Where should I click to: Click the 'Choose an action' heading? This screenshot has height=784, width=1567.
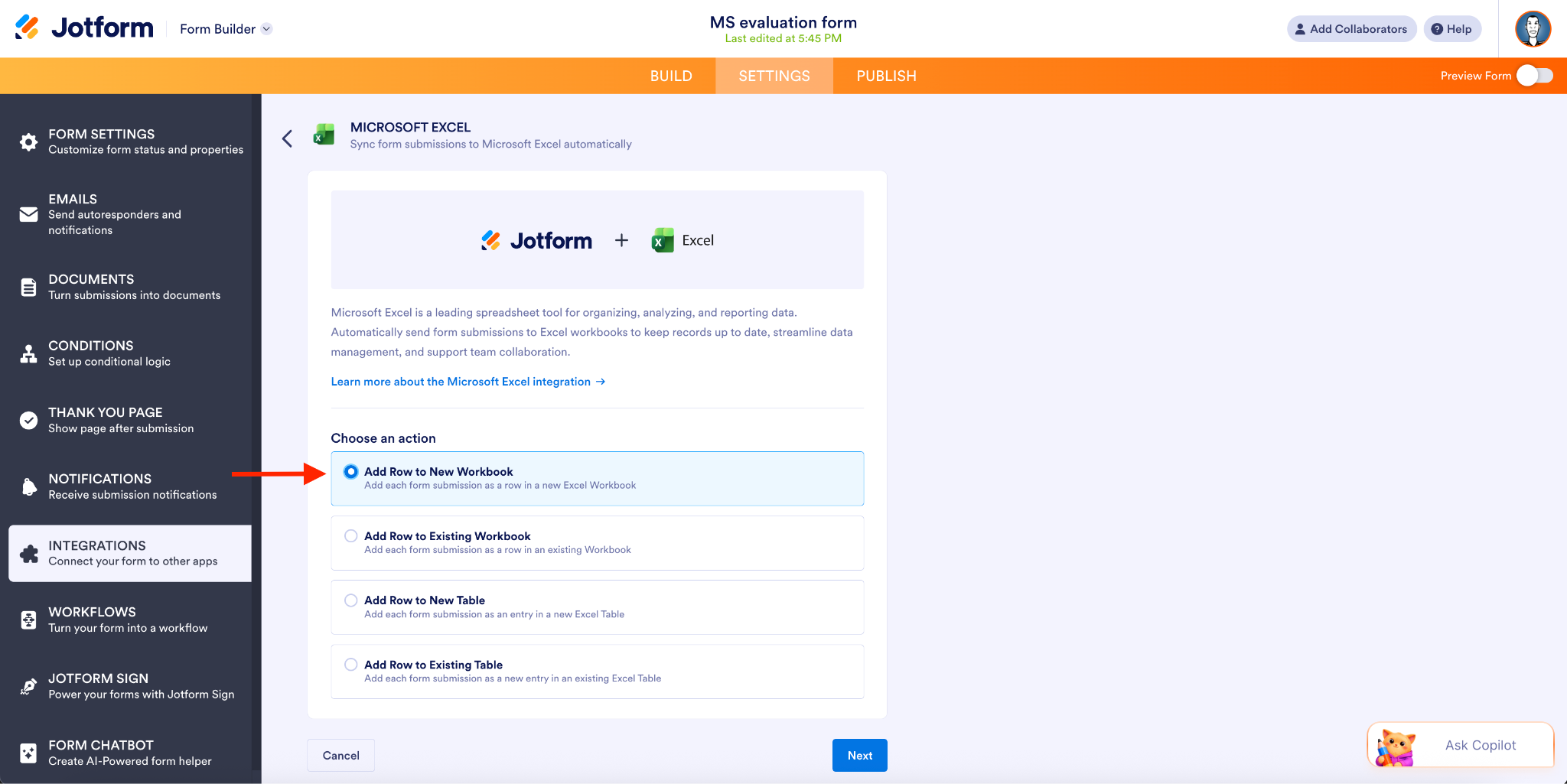pos(383,438)
